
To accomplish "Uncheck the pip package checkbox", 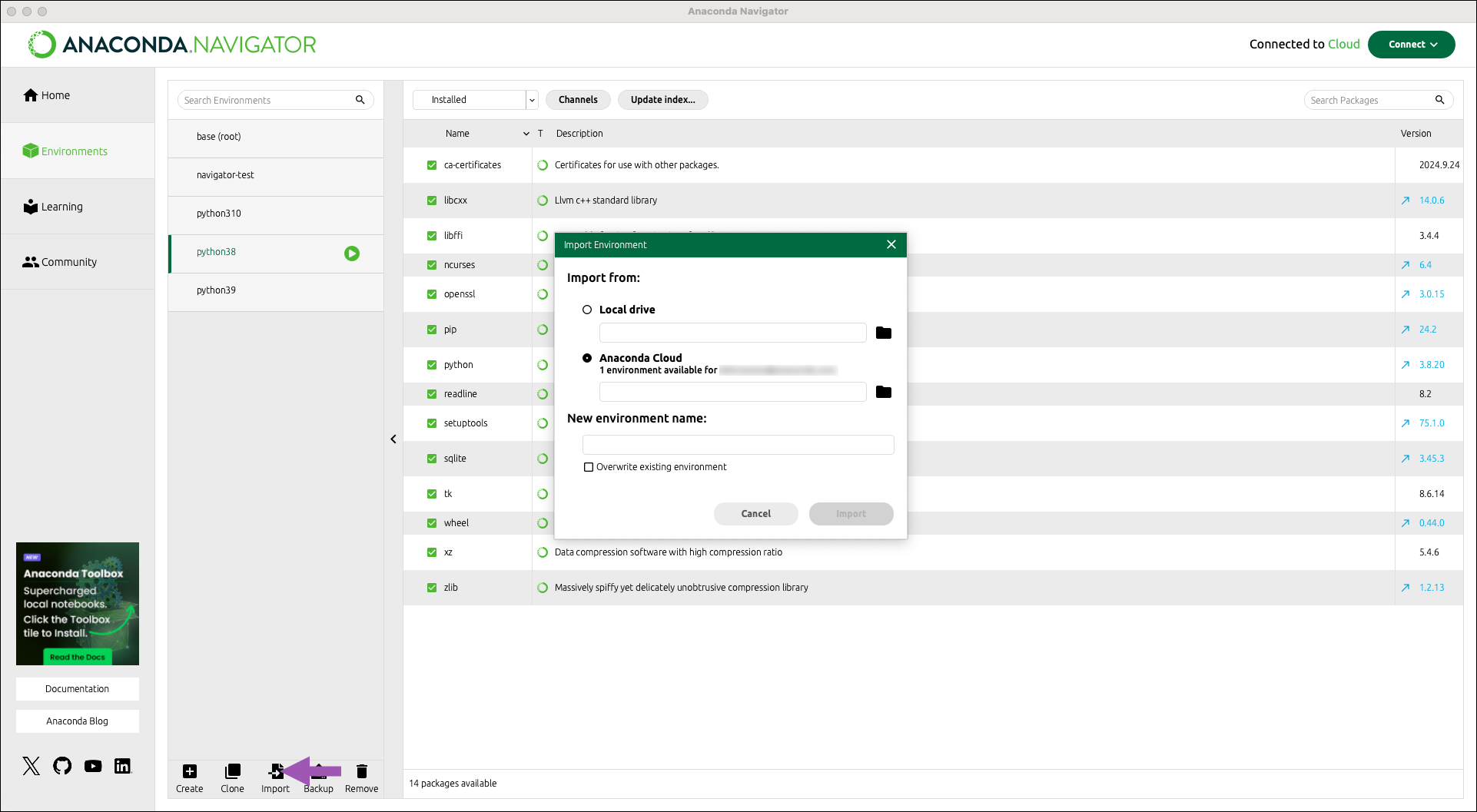I will pos(432,330).
